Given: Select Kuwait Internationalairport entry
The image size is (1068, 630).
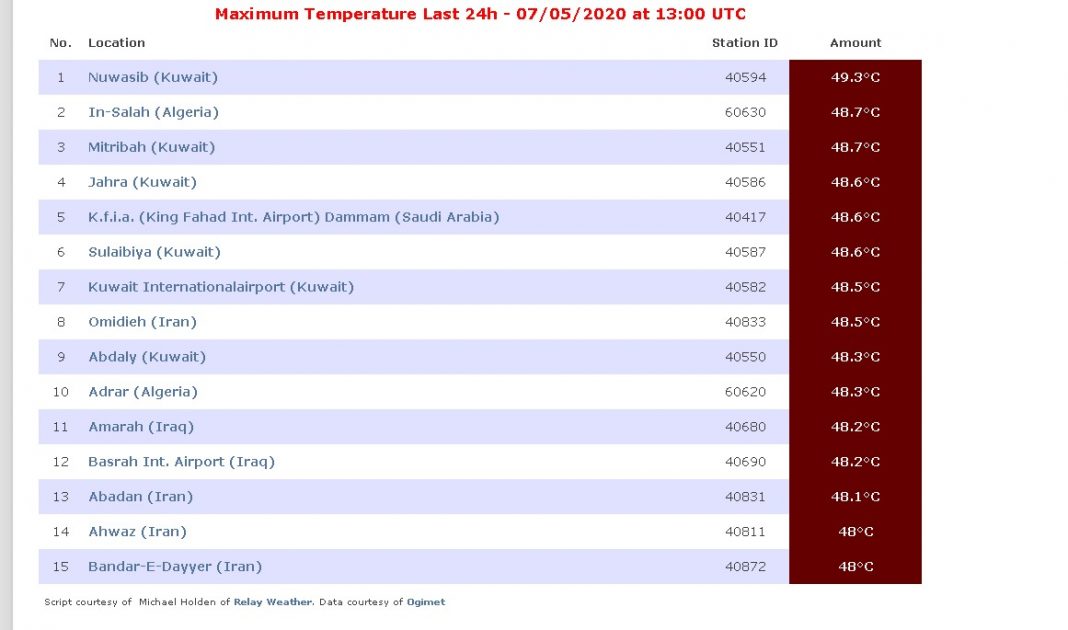Looking at the screenshot, I should [x=221, y=287].
